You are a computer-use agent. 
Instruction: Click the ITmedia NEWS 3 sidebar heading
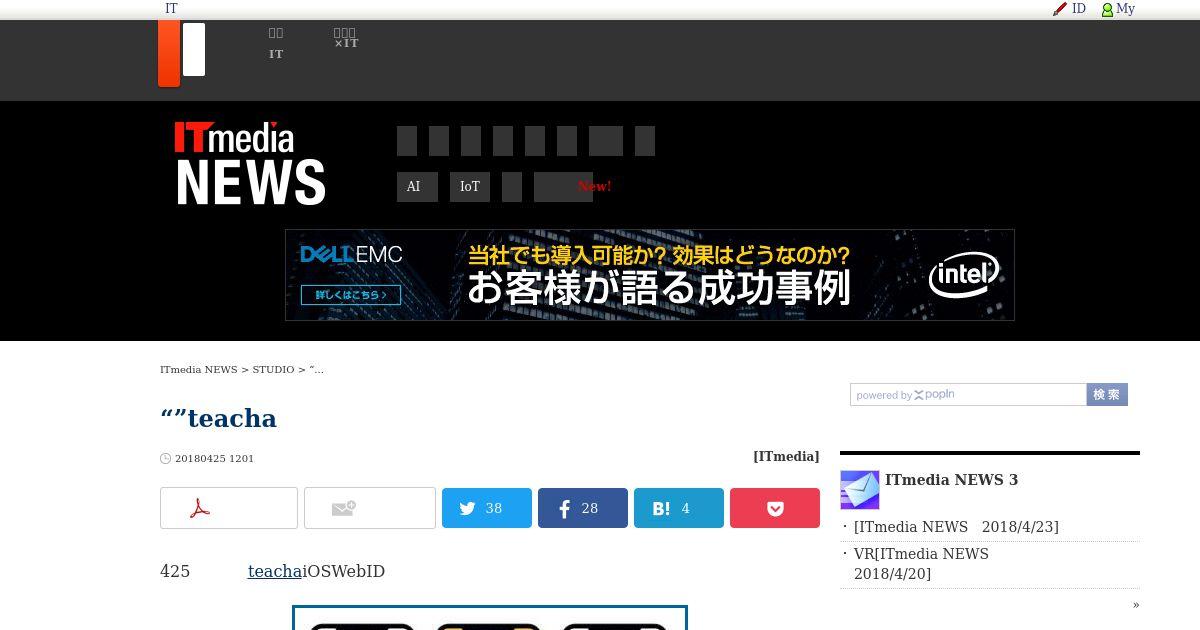tap(951, 480)
